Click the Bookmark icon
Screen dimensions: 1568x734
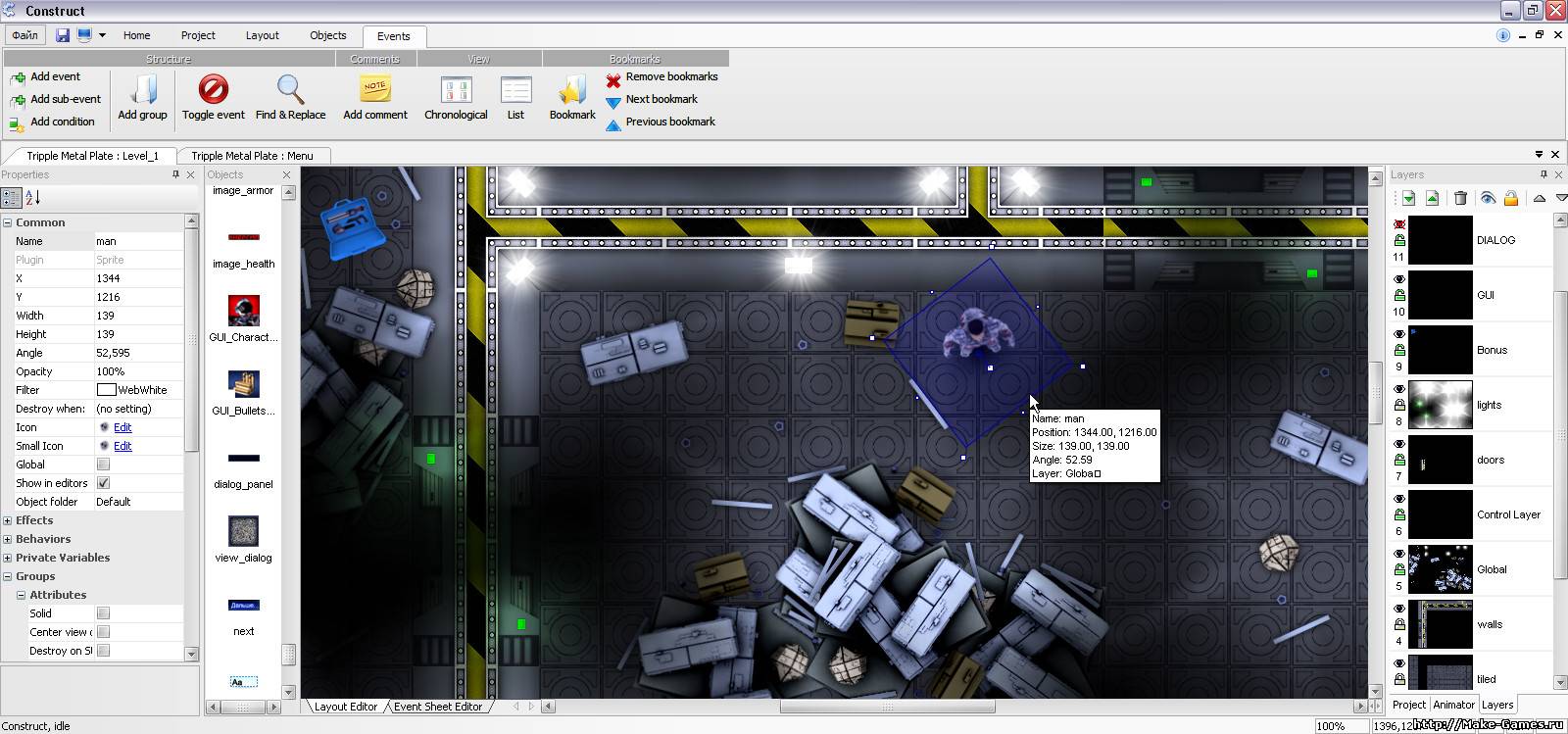(572, 90)
